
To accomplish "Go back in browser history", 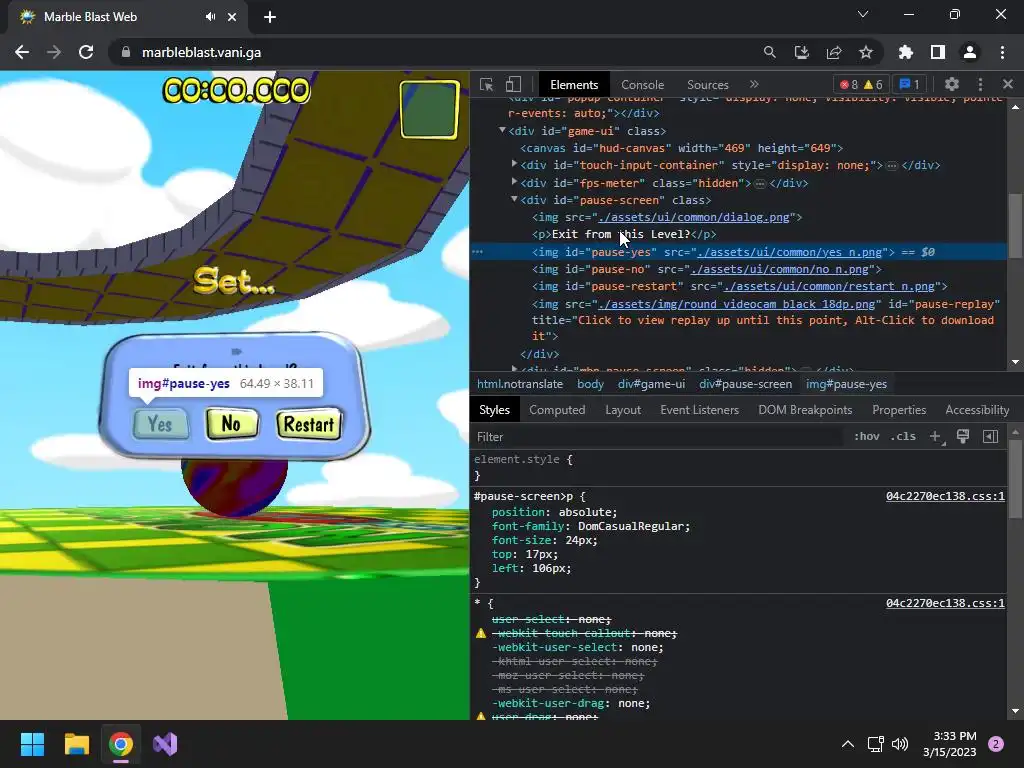I will coord(22,52).
